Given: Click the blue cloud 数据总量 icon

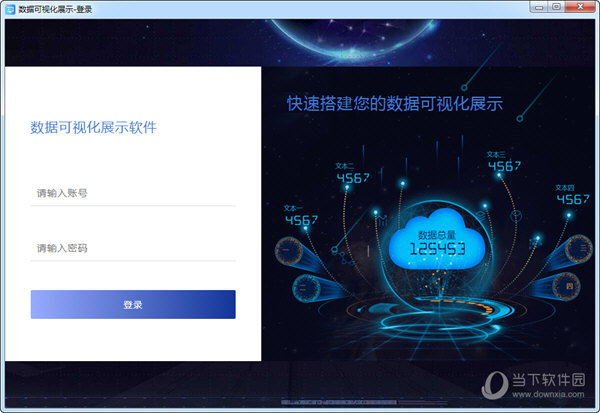Looking at the screenshot, I should (437, 240).
